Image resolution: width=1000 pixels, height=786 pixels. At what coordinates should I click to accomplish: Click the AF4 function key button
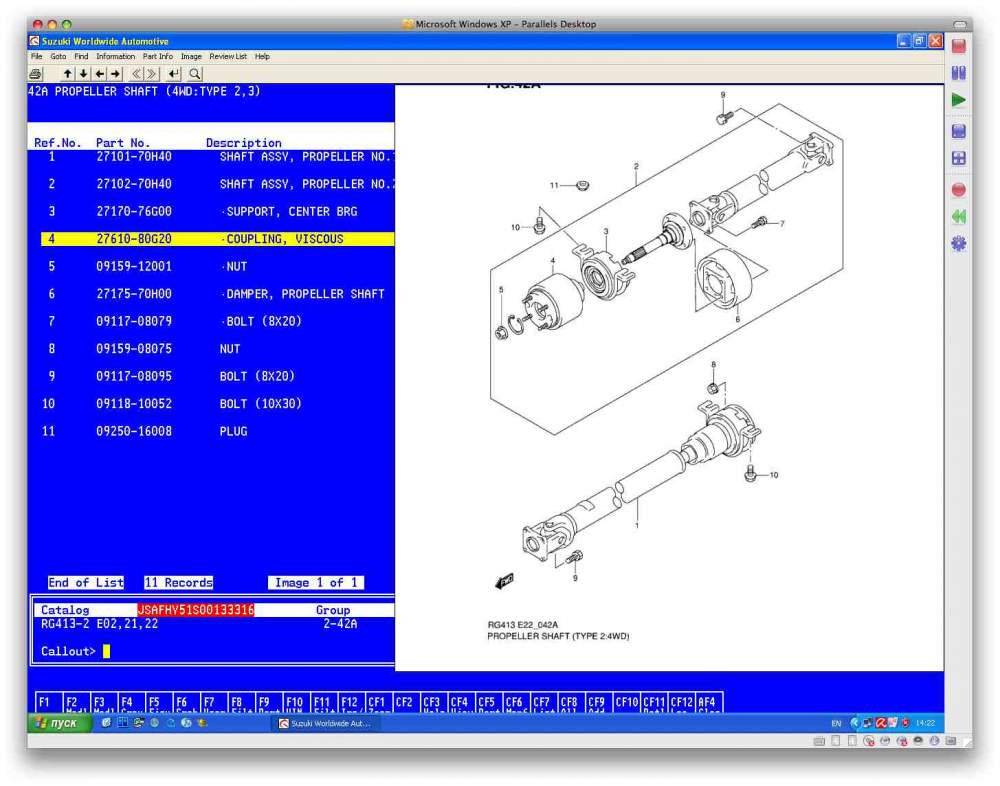tap(709, 702)
